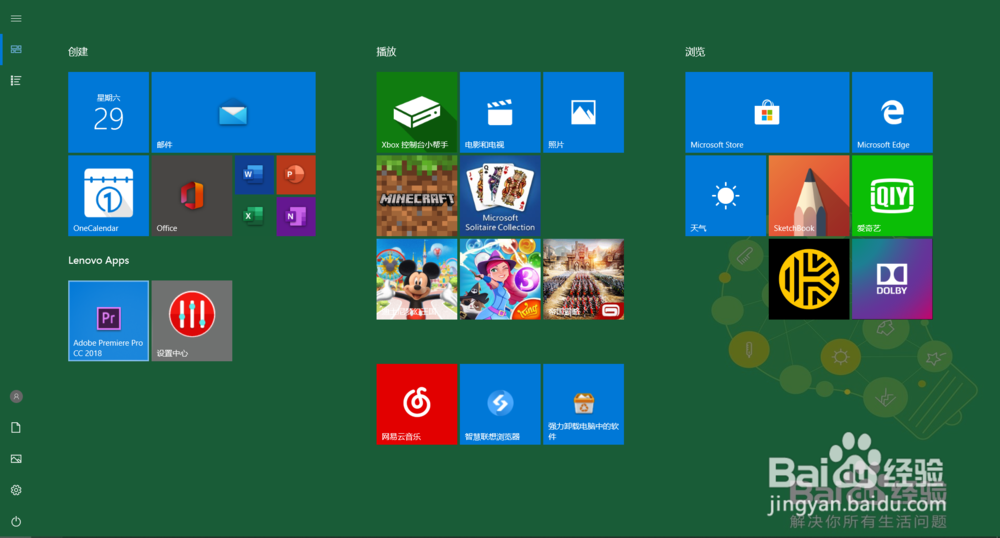Open the Mail (邮件) tile
The width and height of the screenshot is (1000, 538).
233,112
